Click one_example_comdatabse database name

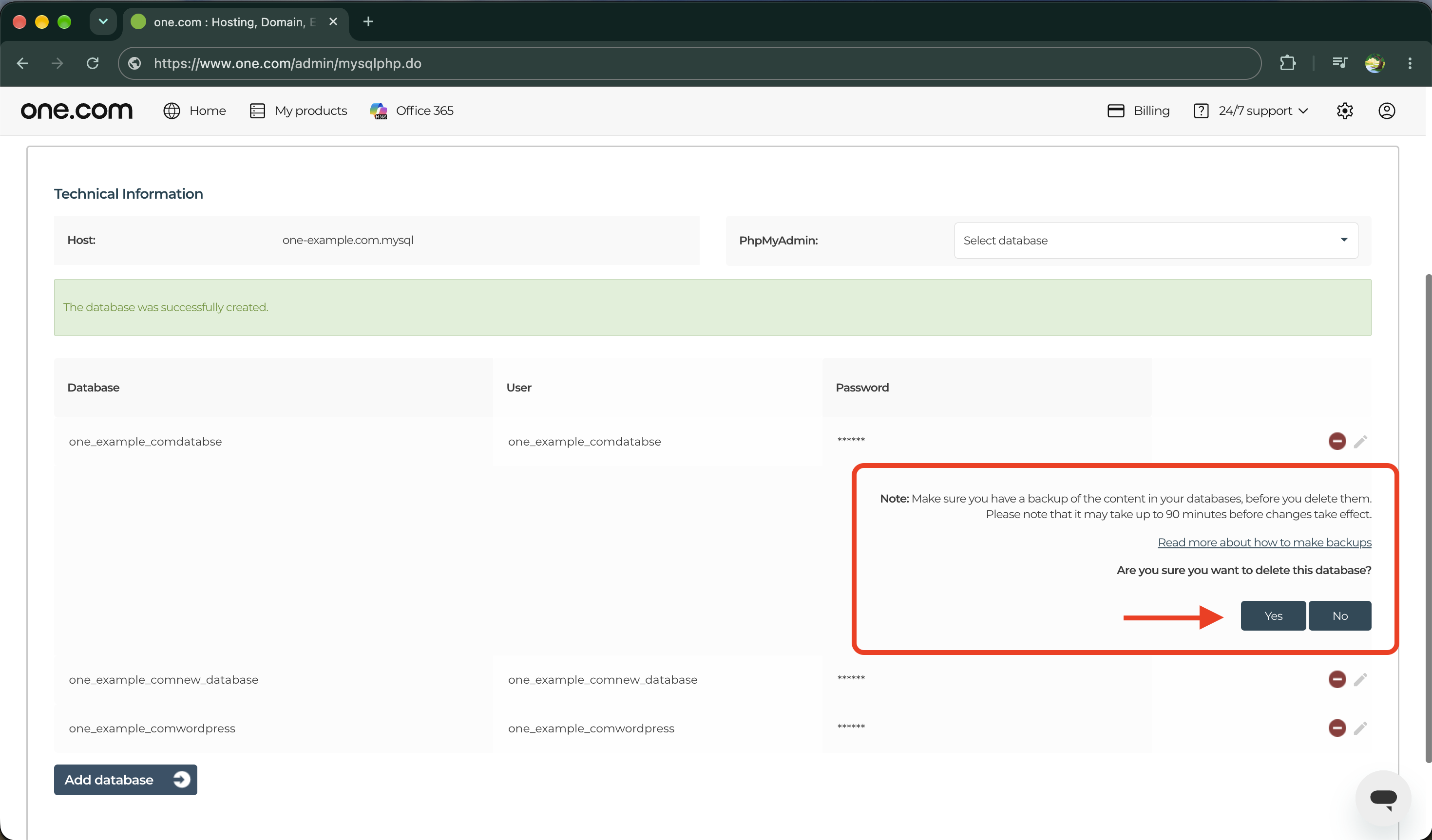click(146, 441)
